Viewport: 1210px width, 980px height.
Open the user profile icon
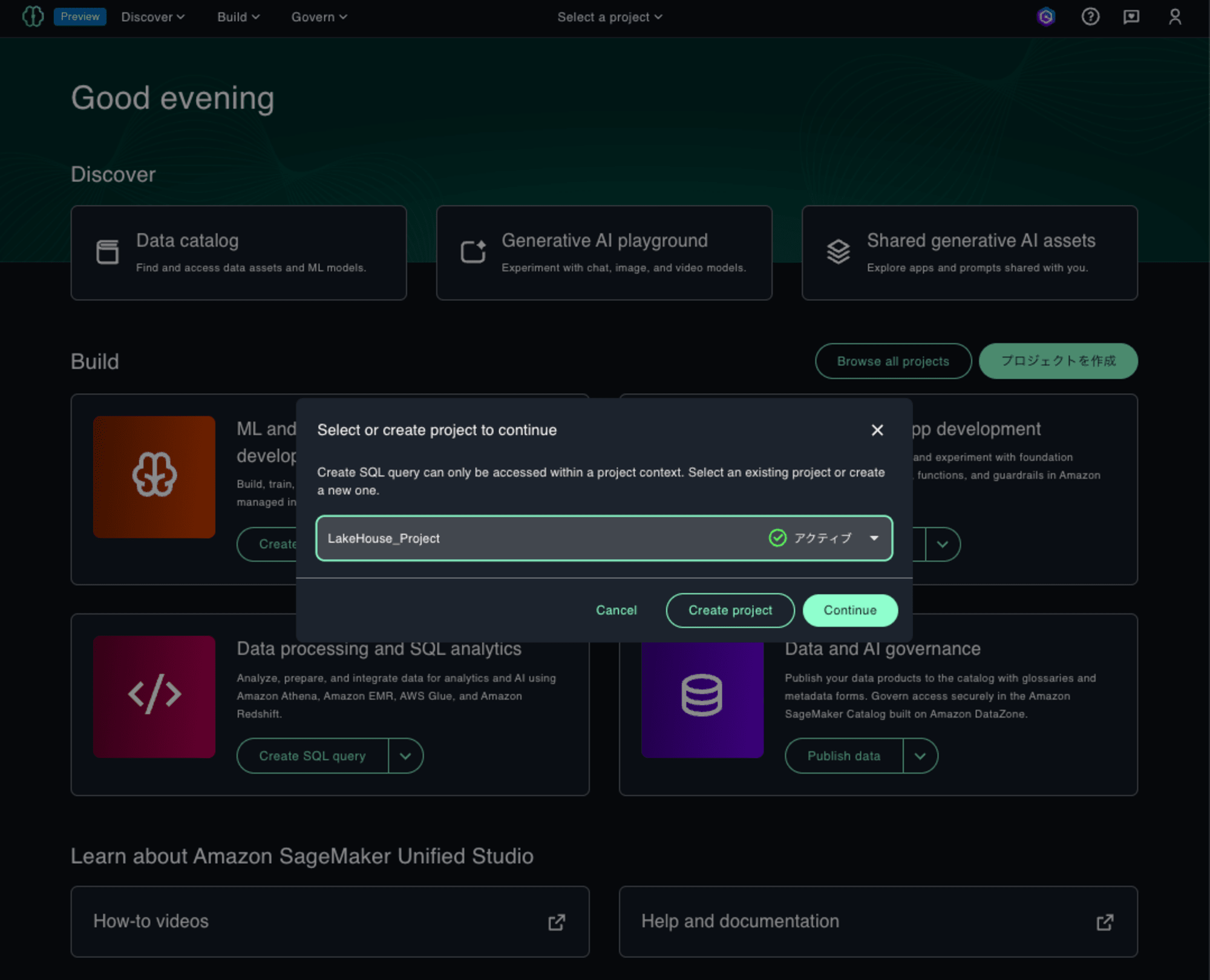[1175, 17]
